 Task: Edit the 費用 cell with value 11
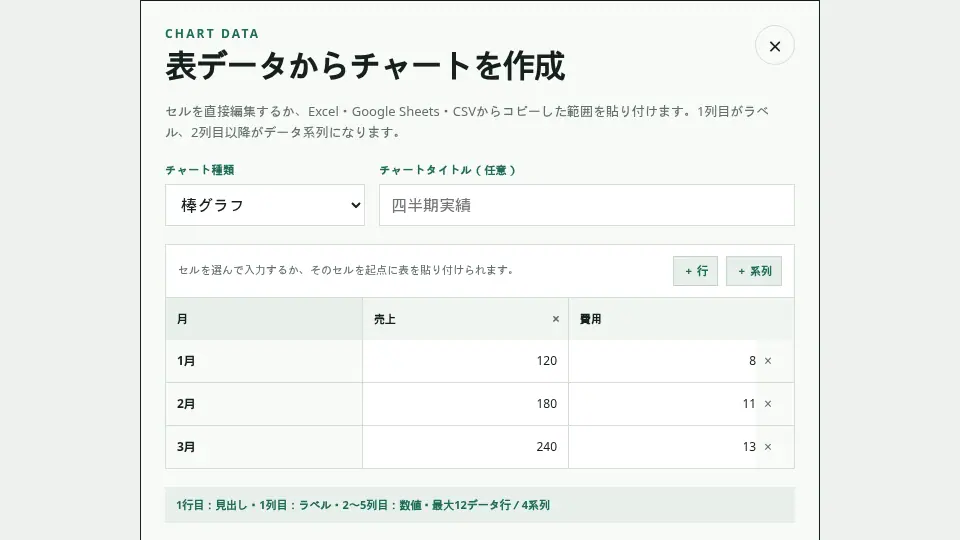tap(664, 404)
